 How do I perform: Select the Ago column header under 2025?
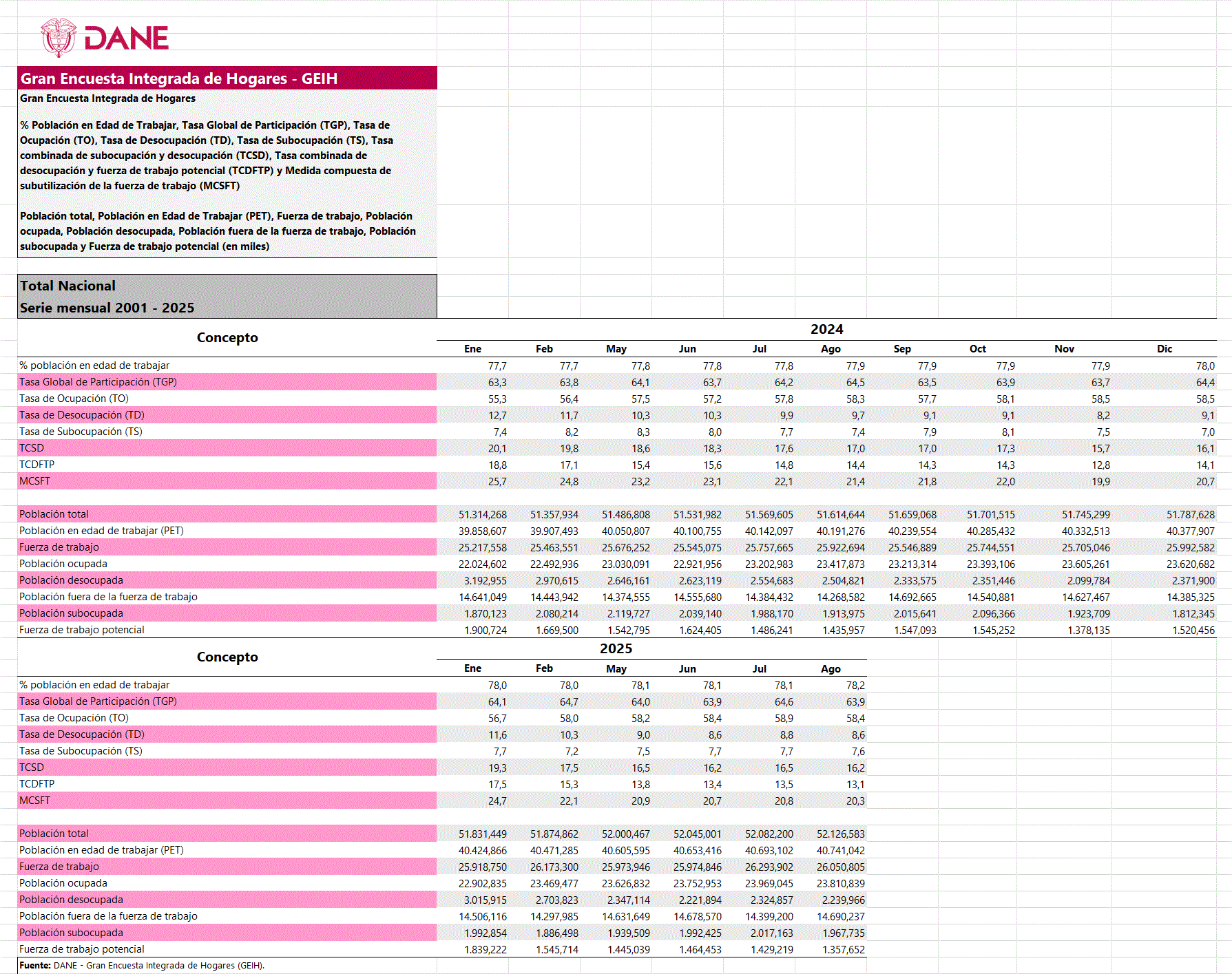831,669
